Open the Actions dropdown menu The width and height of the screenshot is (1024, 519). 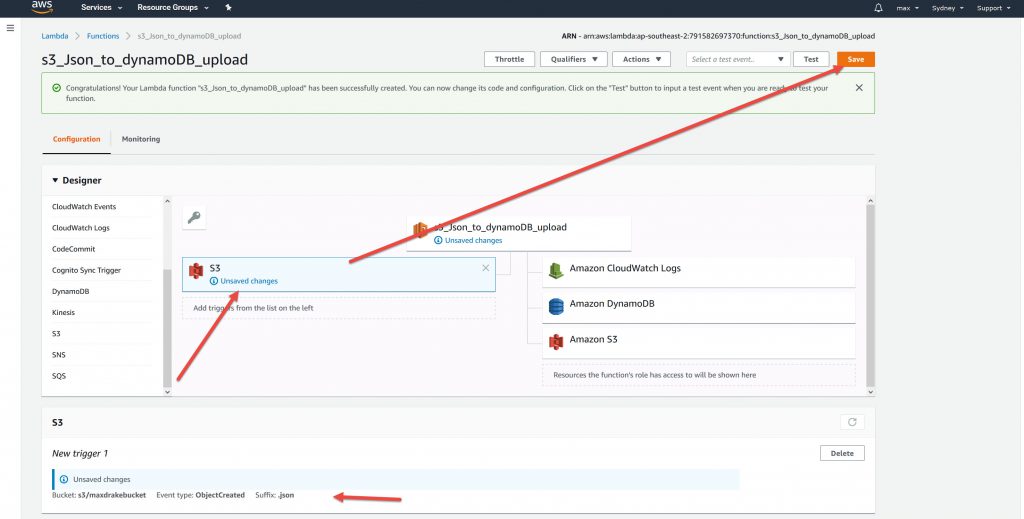(x=641, y=59)
